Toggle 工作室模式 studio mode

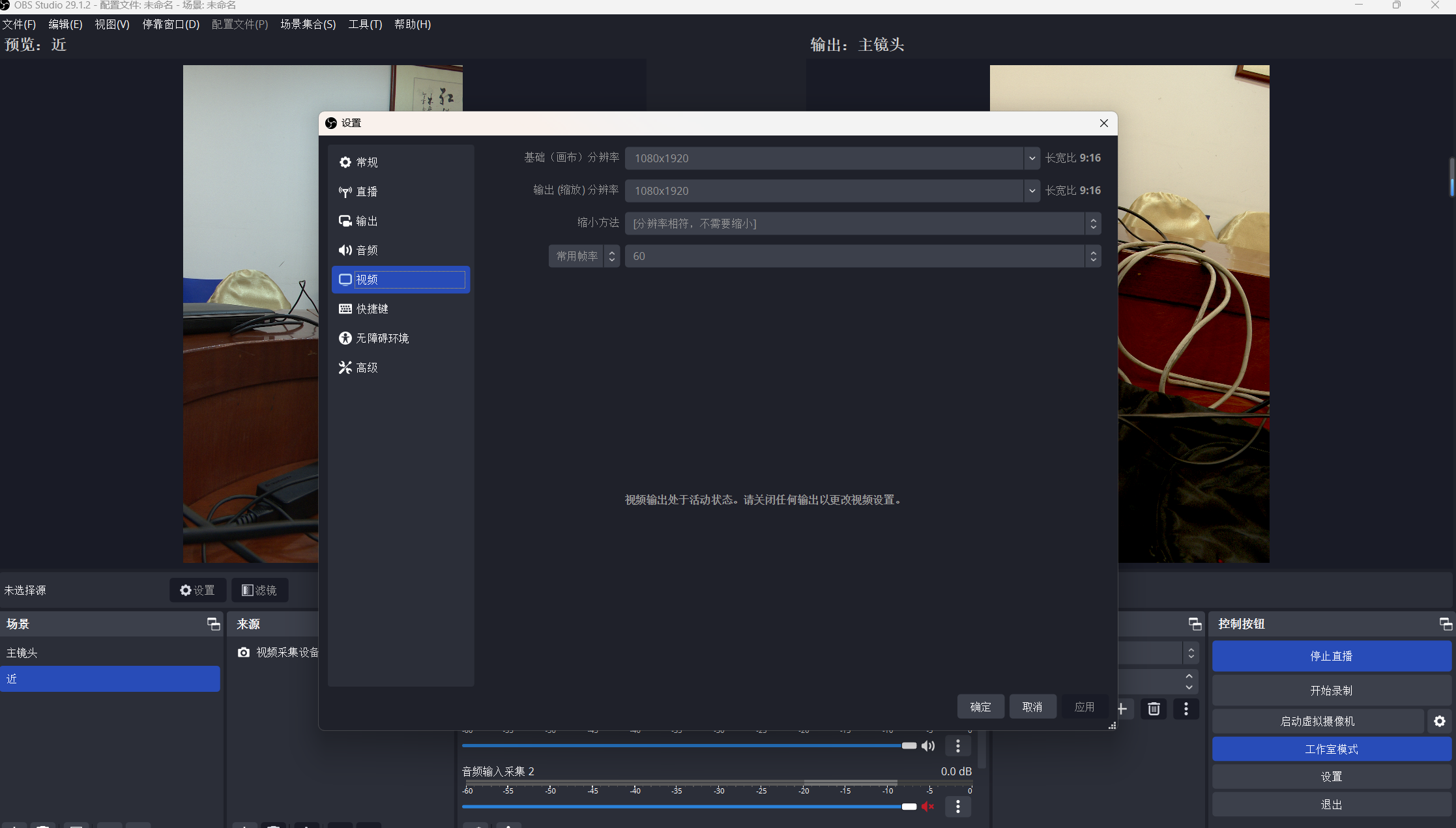[x=1331, y=749]
